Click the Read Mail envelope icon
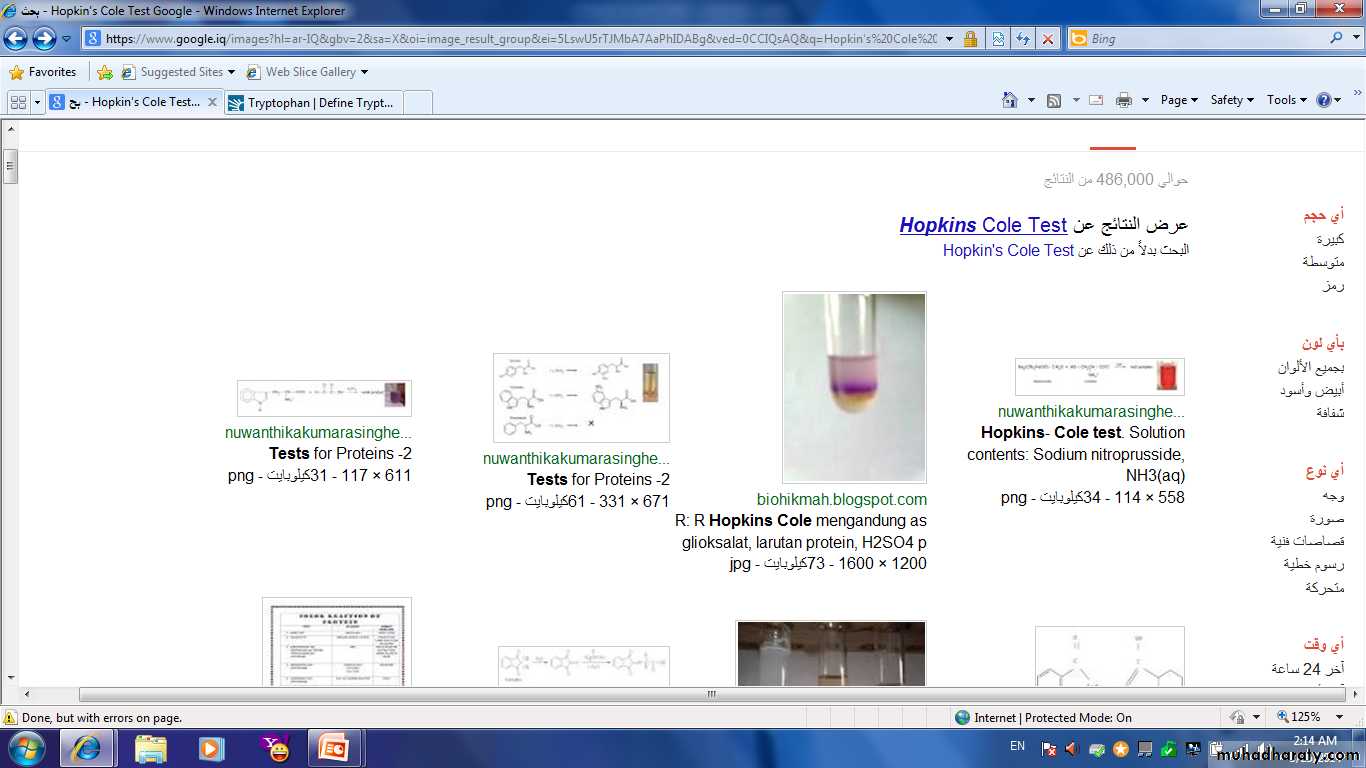This screenshot has width=1366, height=768. pyautogui.click(x=1095, y=100)
